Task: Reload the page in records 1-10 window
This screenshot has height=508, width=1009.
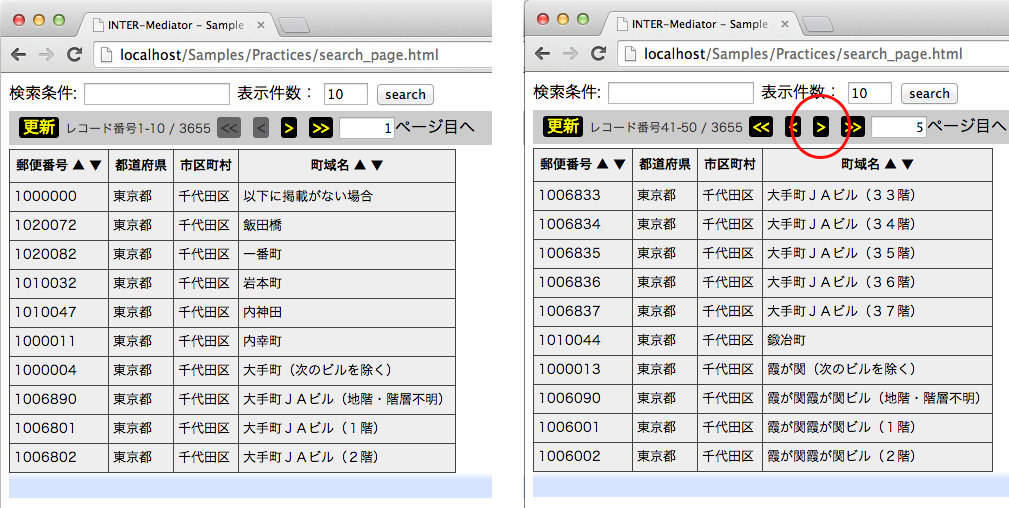Action: click(x=75, y=54)
